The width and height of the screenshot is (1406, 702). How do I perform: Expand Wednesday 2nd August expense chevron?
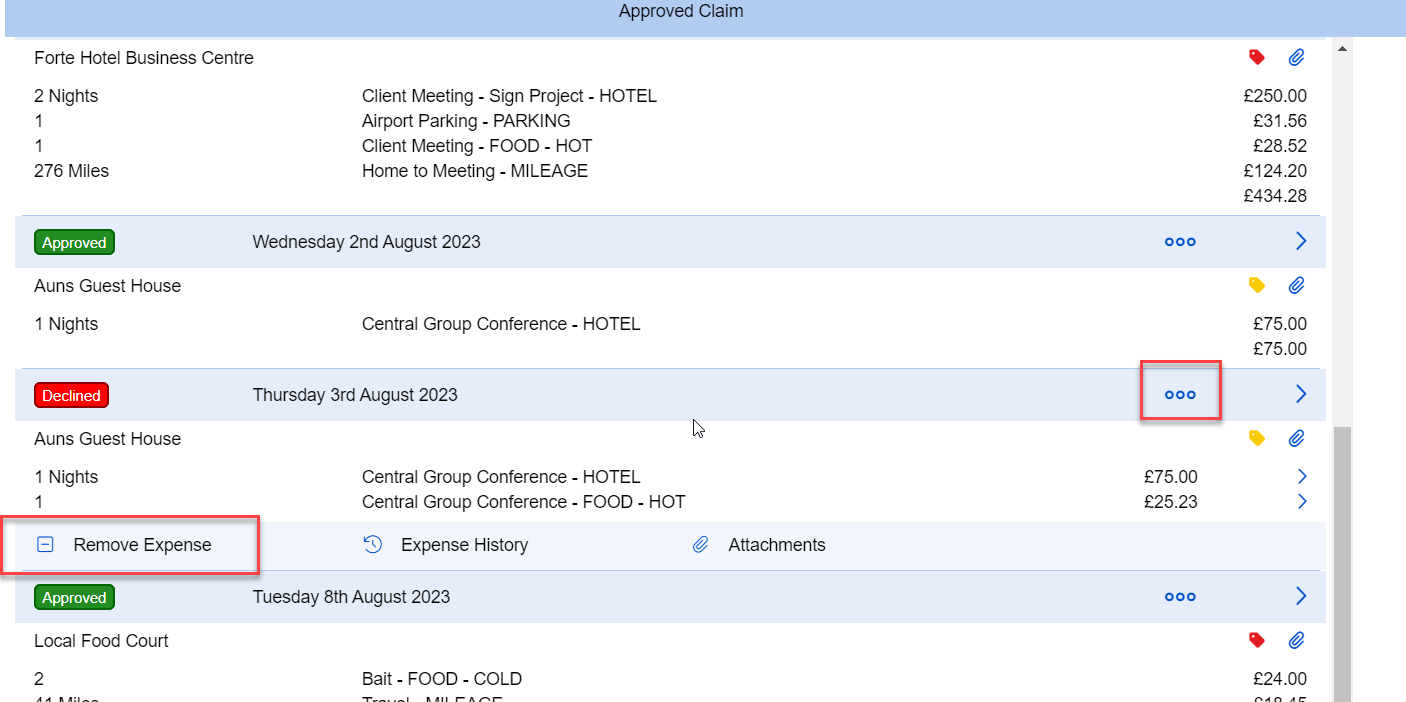pyautogui.click(x=1301, y=241)
